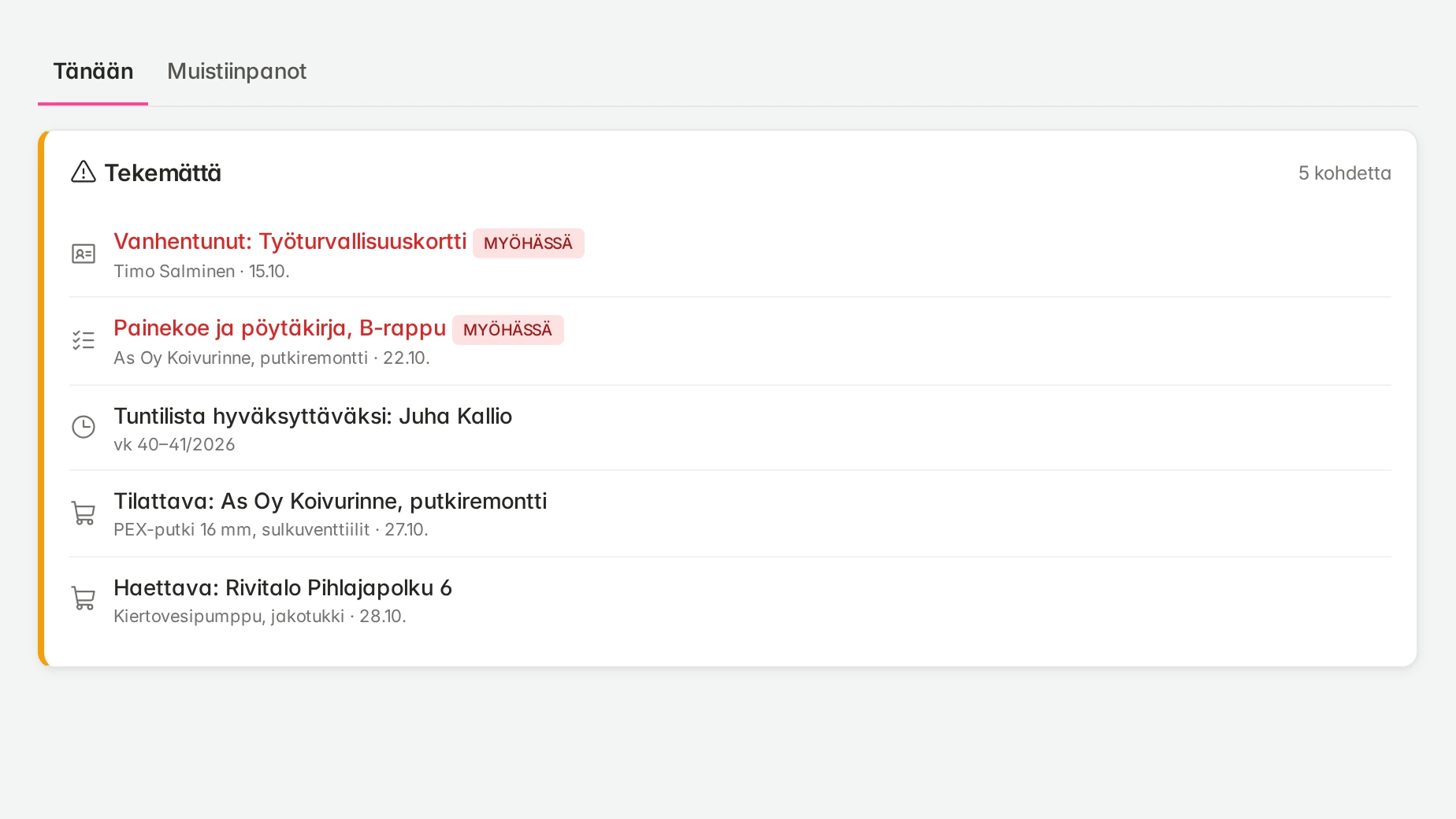Open the Muistiinpanot tab
Viewport: 1456px width, 819px height.
click(236, 72)
